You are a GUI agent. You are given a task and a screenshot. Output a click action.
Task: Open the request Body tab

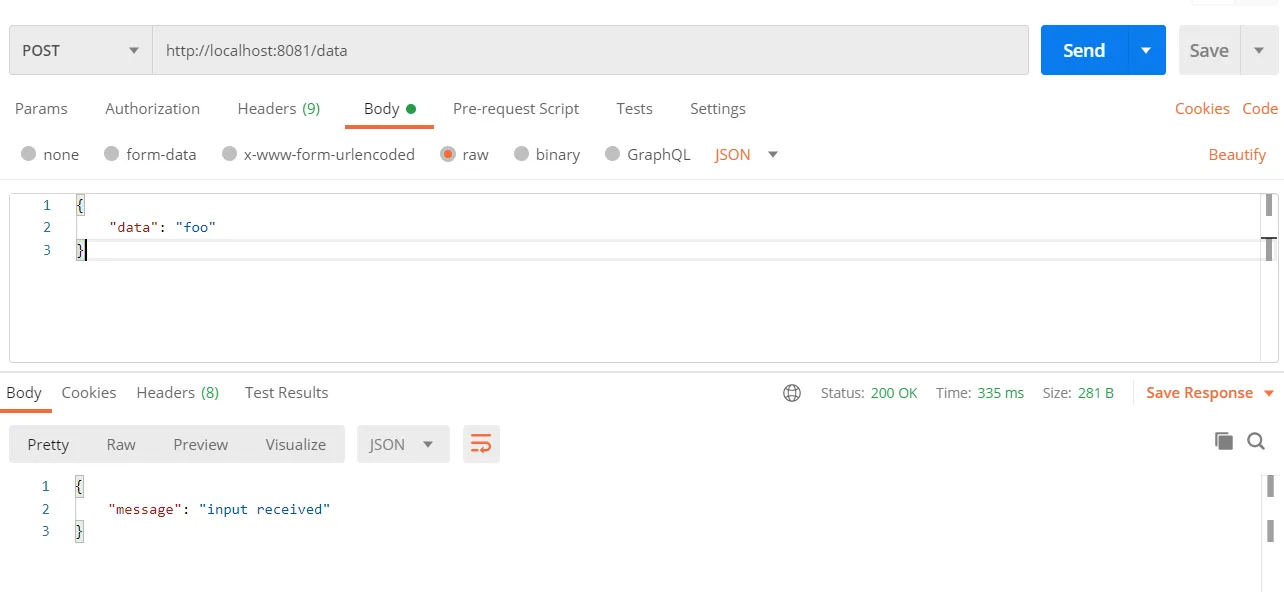[389, 108]
